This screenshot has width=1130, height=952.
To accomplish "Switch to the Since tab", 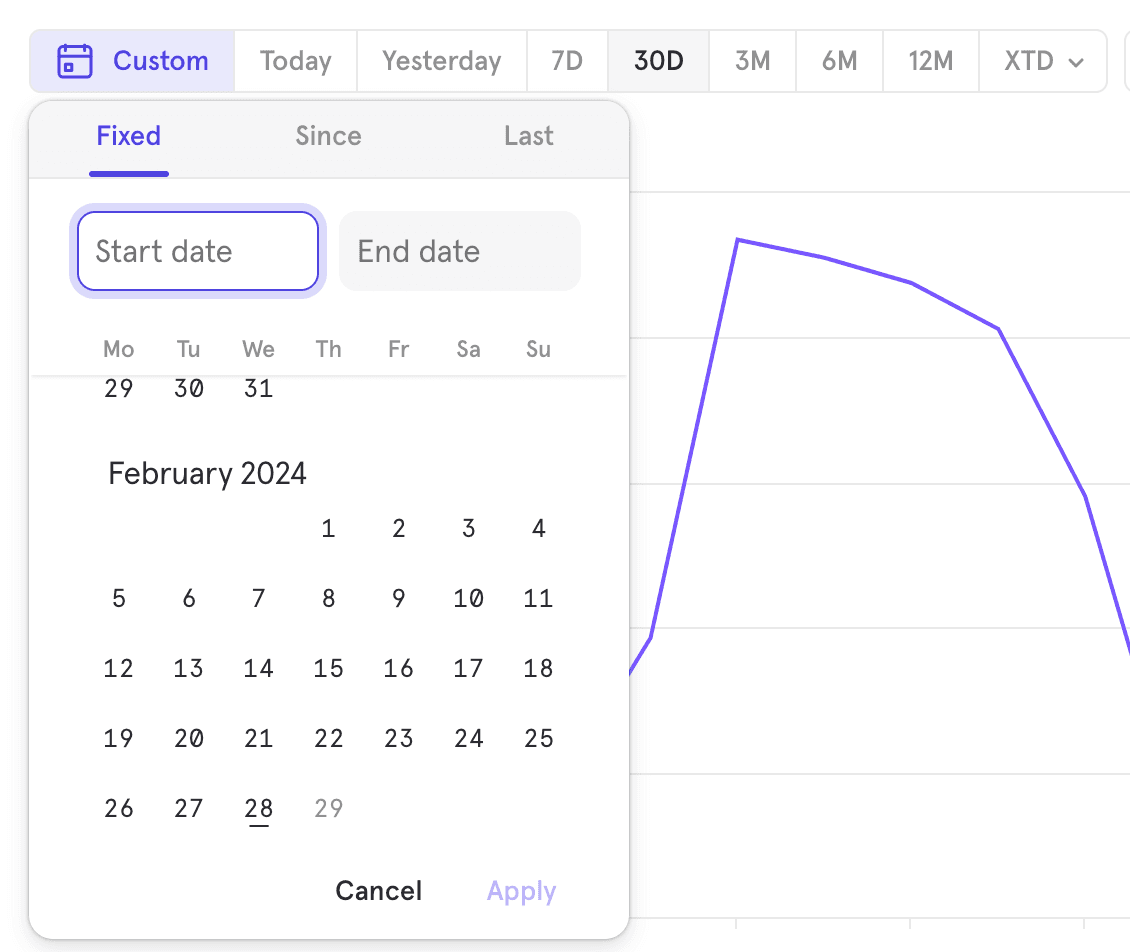I will click(x=328, y=136).
